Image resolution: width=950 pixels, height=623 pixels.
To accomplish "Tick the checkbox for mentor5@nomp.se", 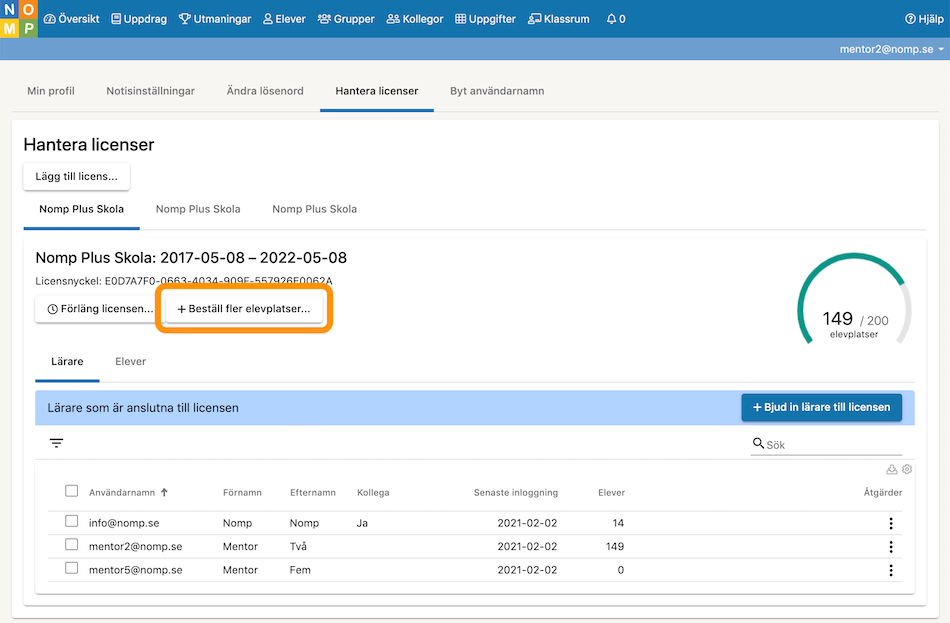I will point(71,568).
